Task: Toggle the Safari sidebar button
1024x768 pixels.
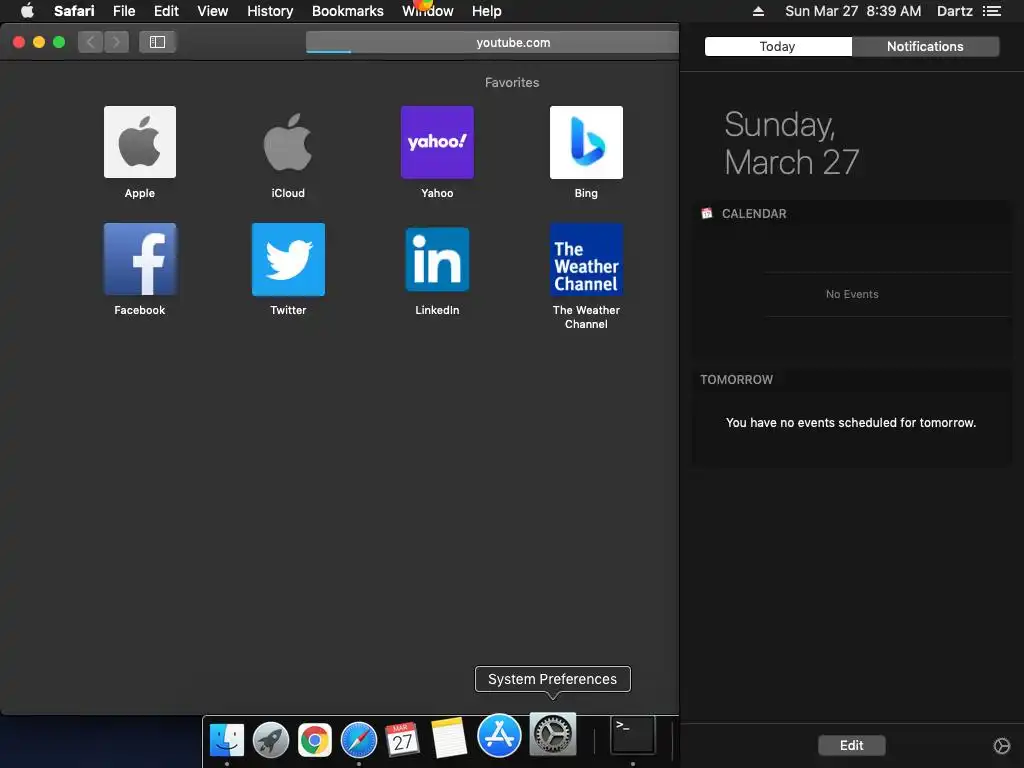Action: click(x=157, y=42)
